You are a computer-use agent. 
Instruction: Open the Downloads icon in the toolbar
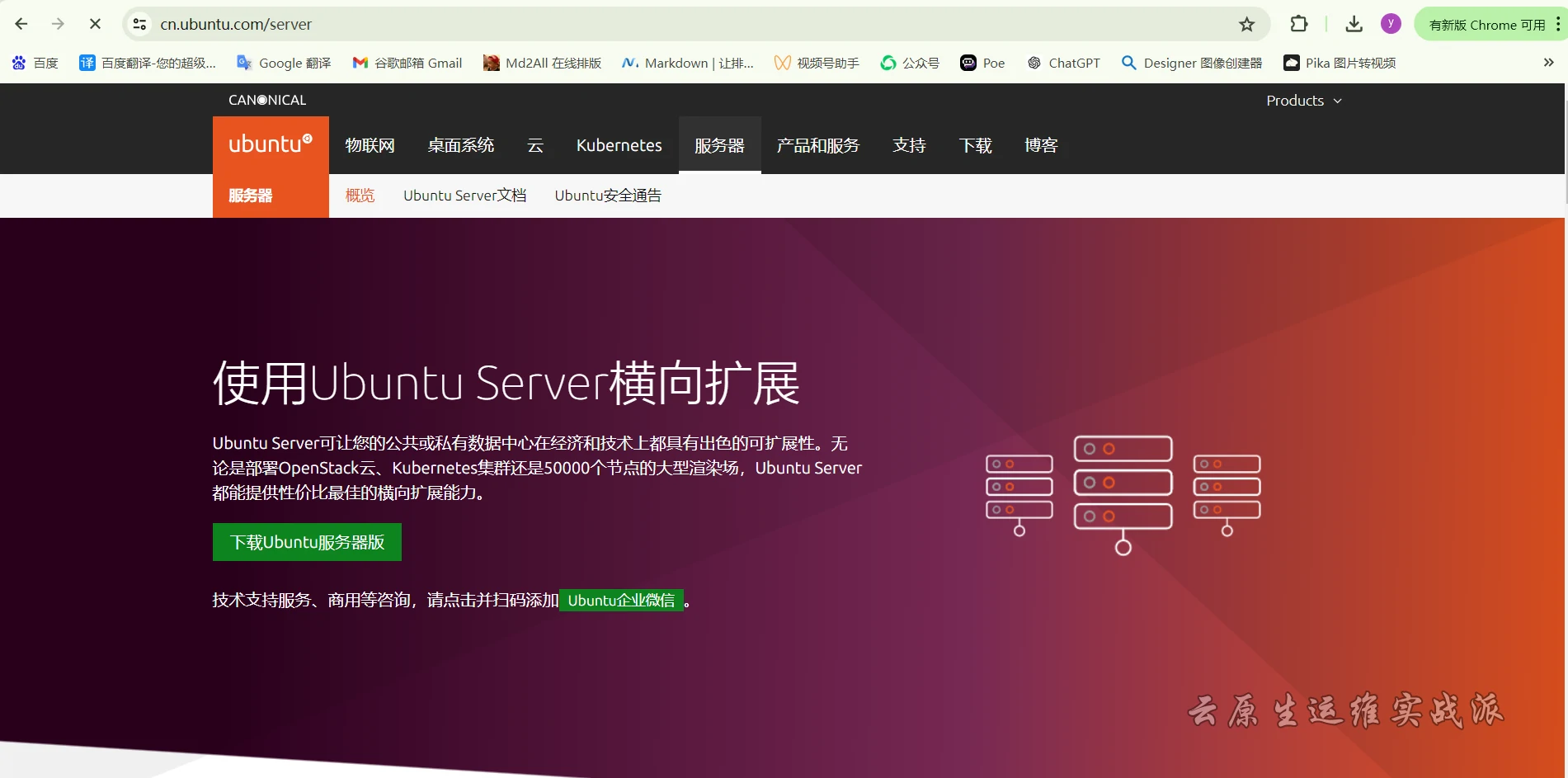pyautogui.click(x=1354, y=24)
